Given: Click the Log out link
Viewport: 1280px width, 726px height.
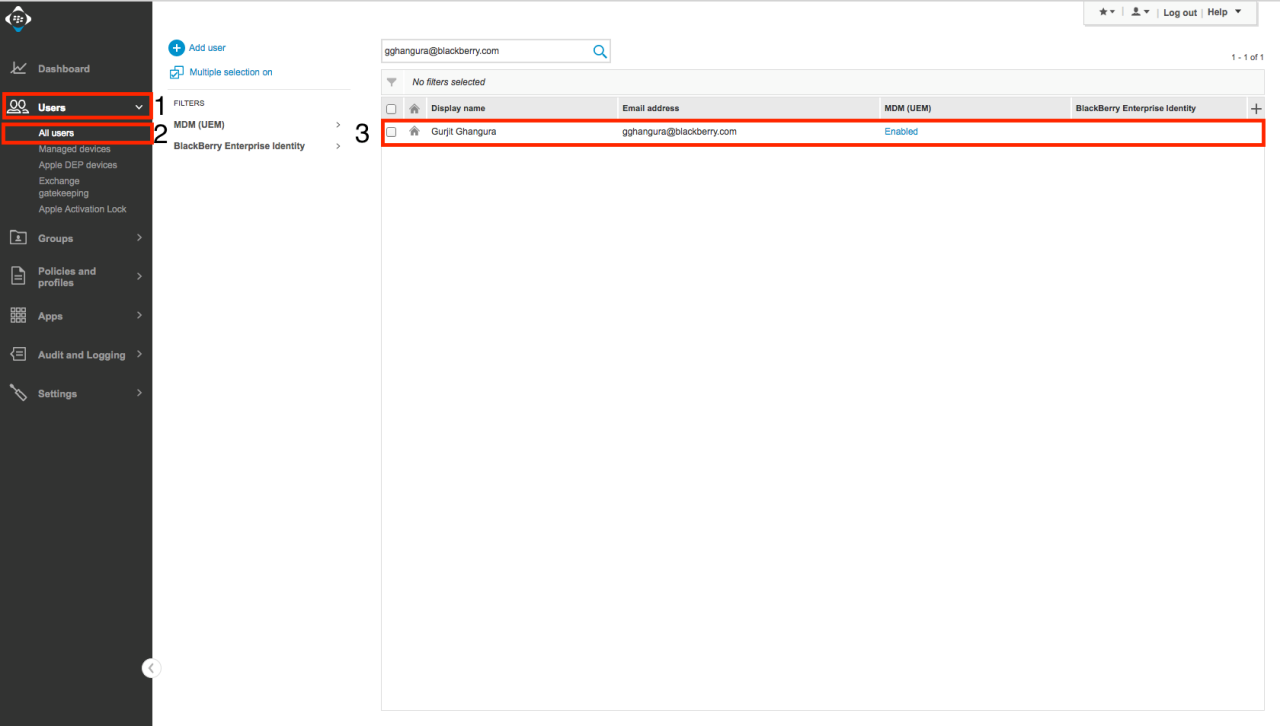Looking at the screenshot, I should 1180,12.
